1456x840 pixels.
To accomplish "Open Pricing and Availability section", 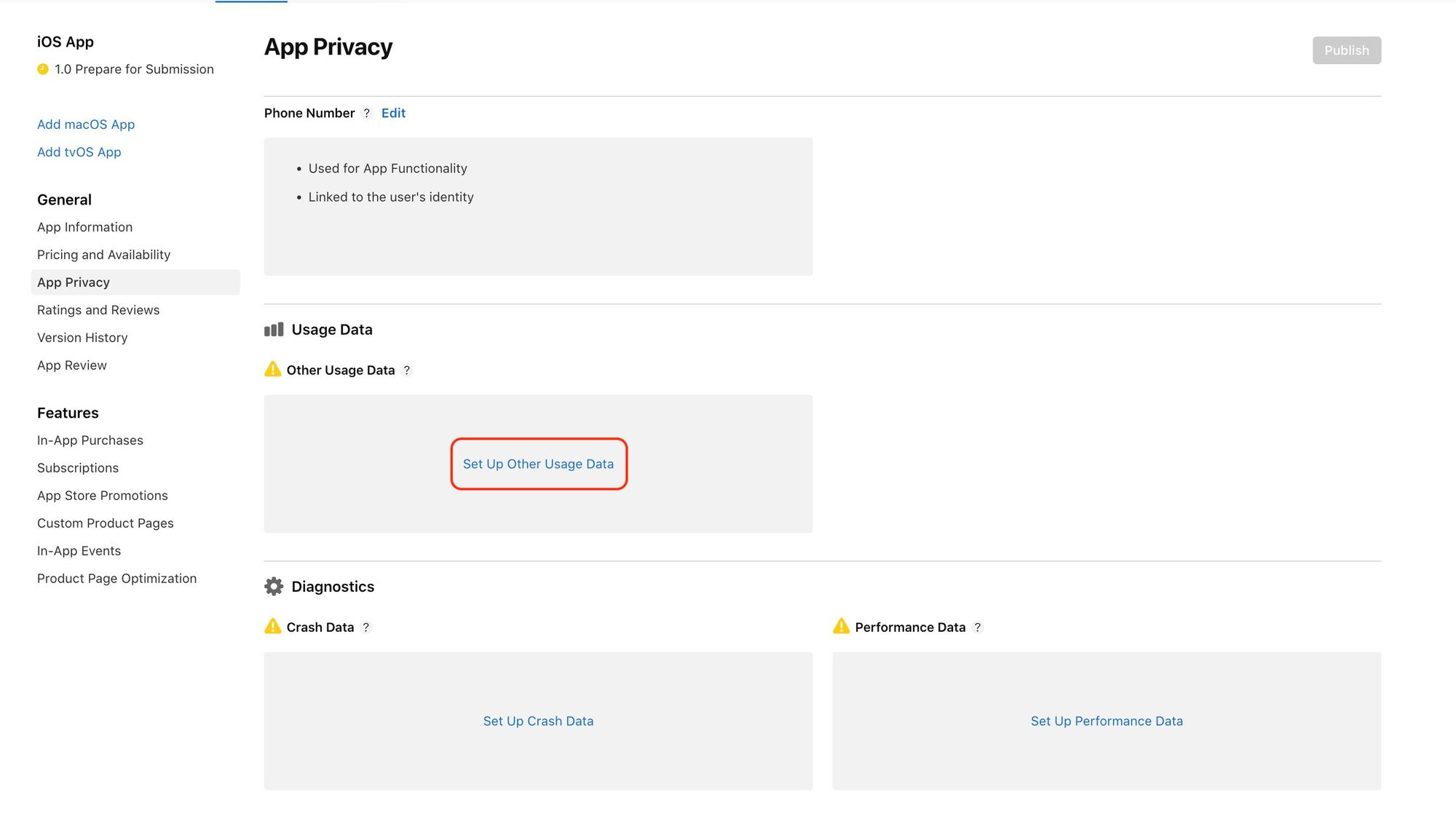I will click(x=103, y=255).
